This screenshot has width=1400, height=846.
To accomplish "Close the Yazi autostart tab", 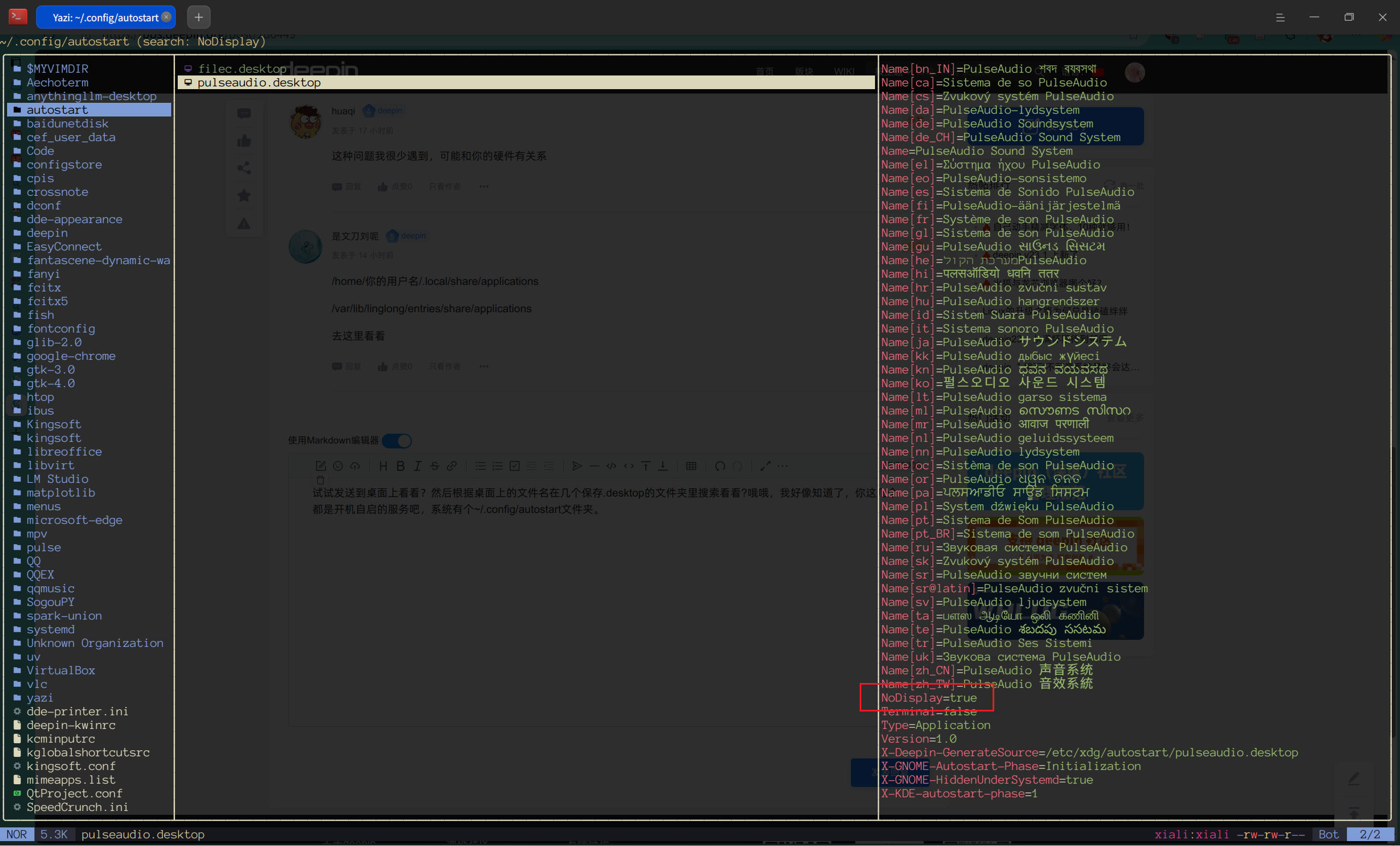I will click(166, 17).
